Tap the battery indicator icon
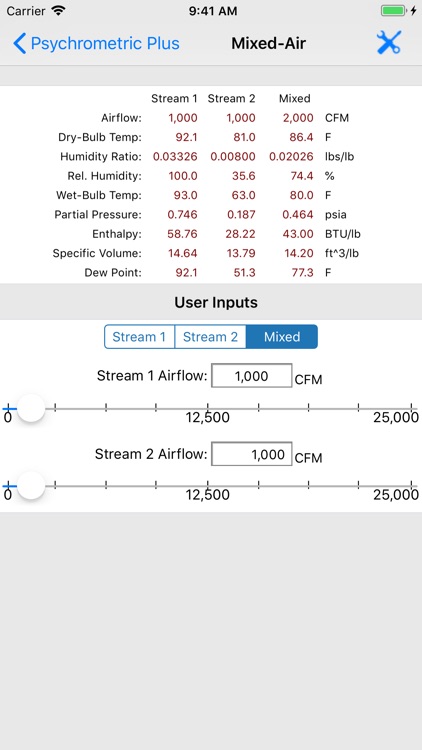 (394, 11)
